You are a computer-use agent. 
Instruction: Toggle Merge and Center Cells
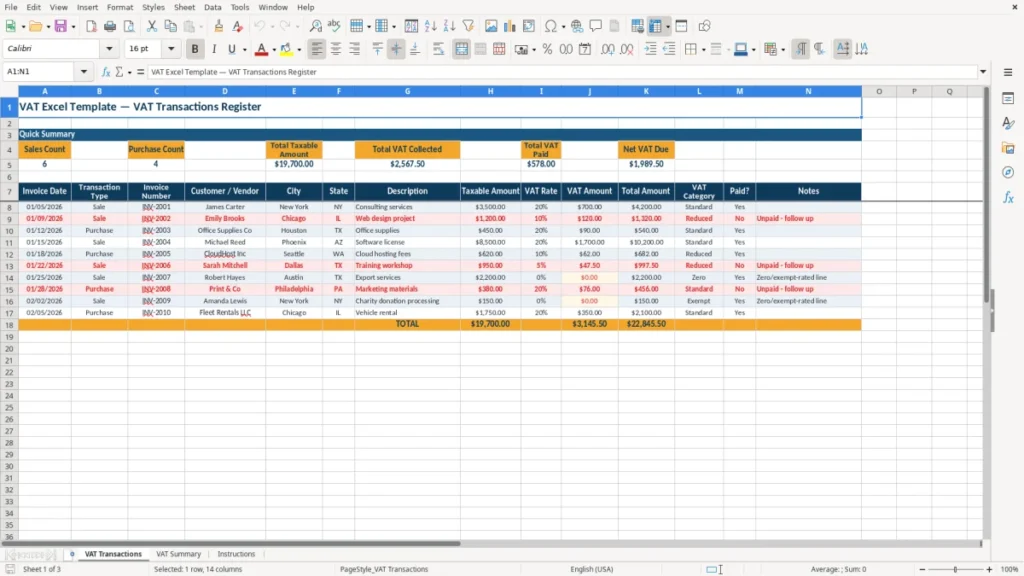pos(461,49)
